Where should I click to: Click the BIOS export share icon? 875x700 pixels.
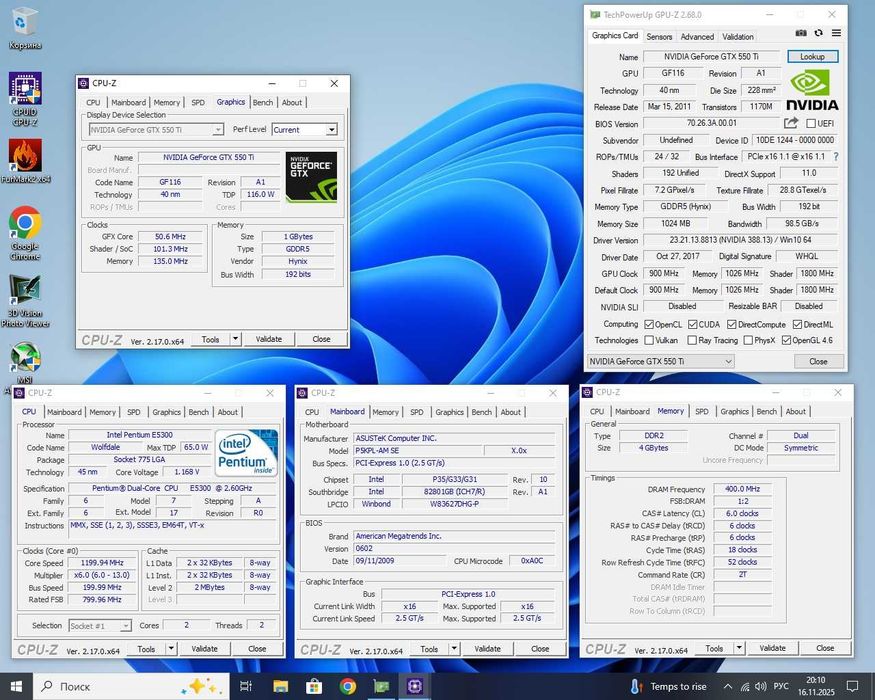pos(791,124)
